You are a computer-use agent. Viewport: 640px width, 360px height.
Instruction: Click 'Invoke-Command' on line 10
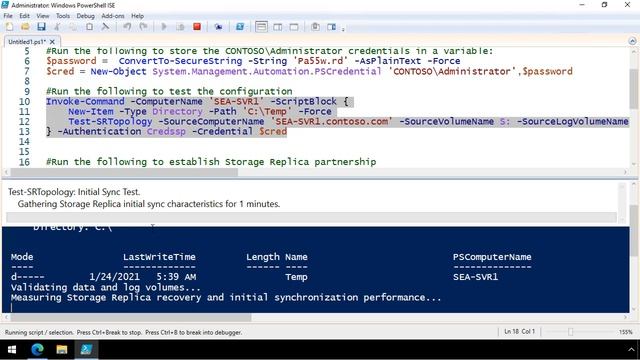85,101
